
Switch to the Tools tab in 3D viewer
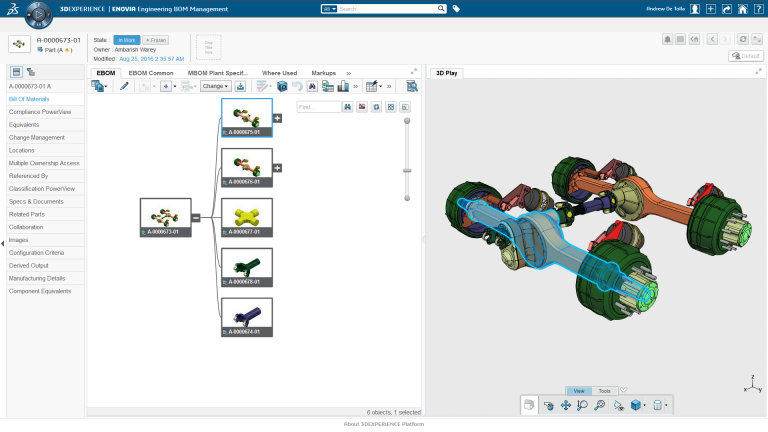pyautogui.click(x=604, y=391)
